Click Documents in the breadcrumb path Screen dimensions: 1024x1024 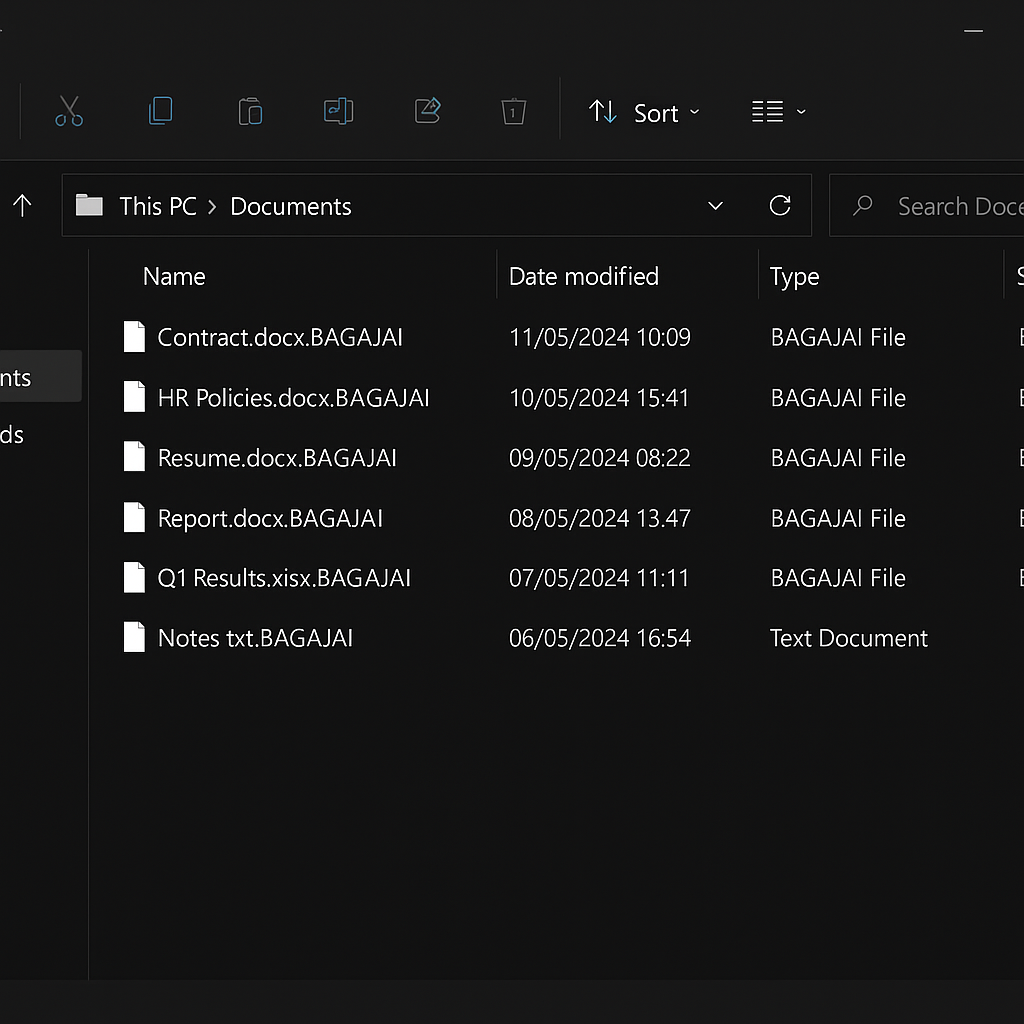tap(290, 206)
